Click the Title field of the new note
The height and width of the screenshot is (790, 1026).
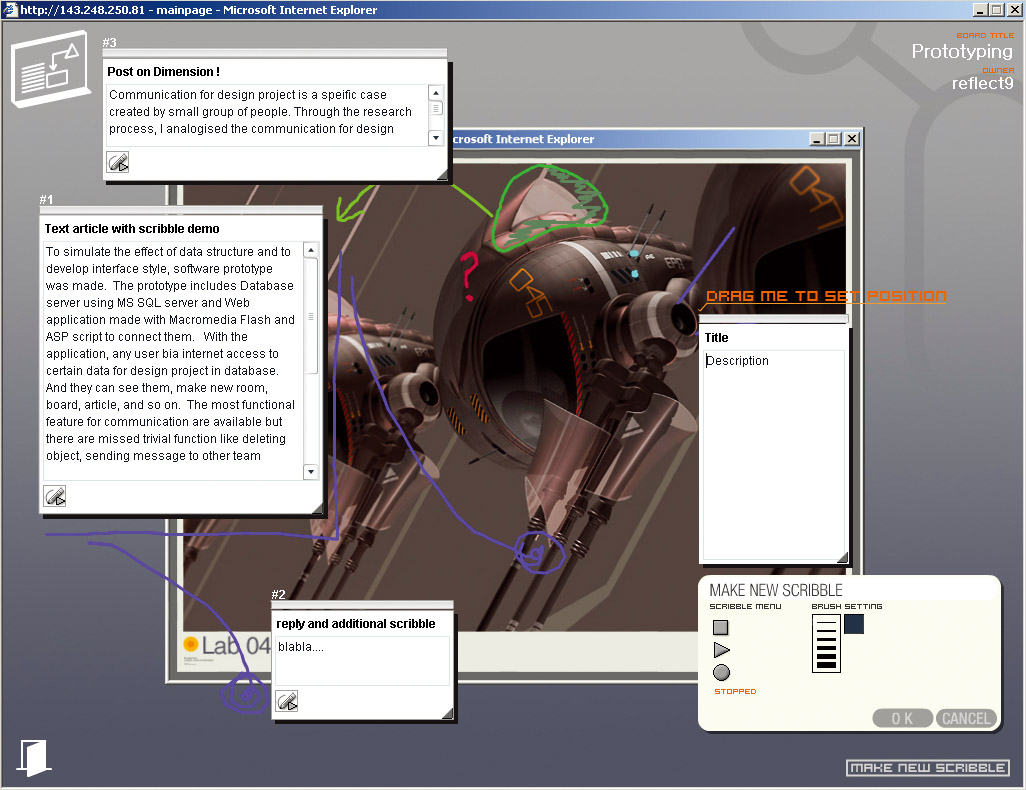(773, 338)
